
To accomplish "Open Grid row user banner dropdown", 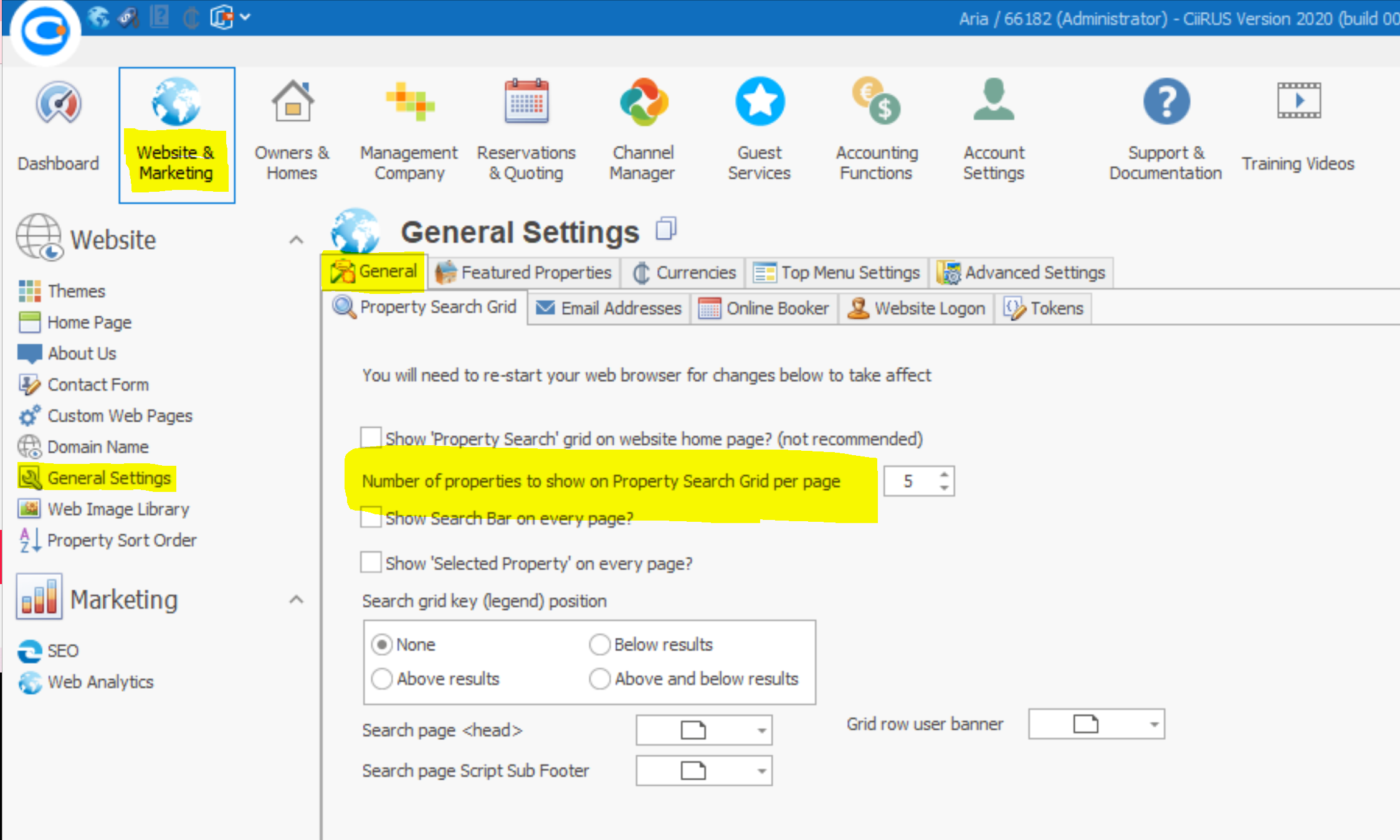I will click(x=1154, y=724).
